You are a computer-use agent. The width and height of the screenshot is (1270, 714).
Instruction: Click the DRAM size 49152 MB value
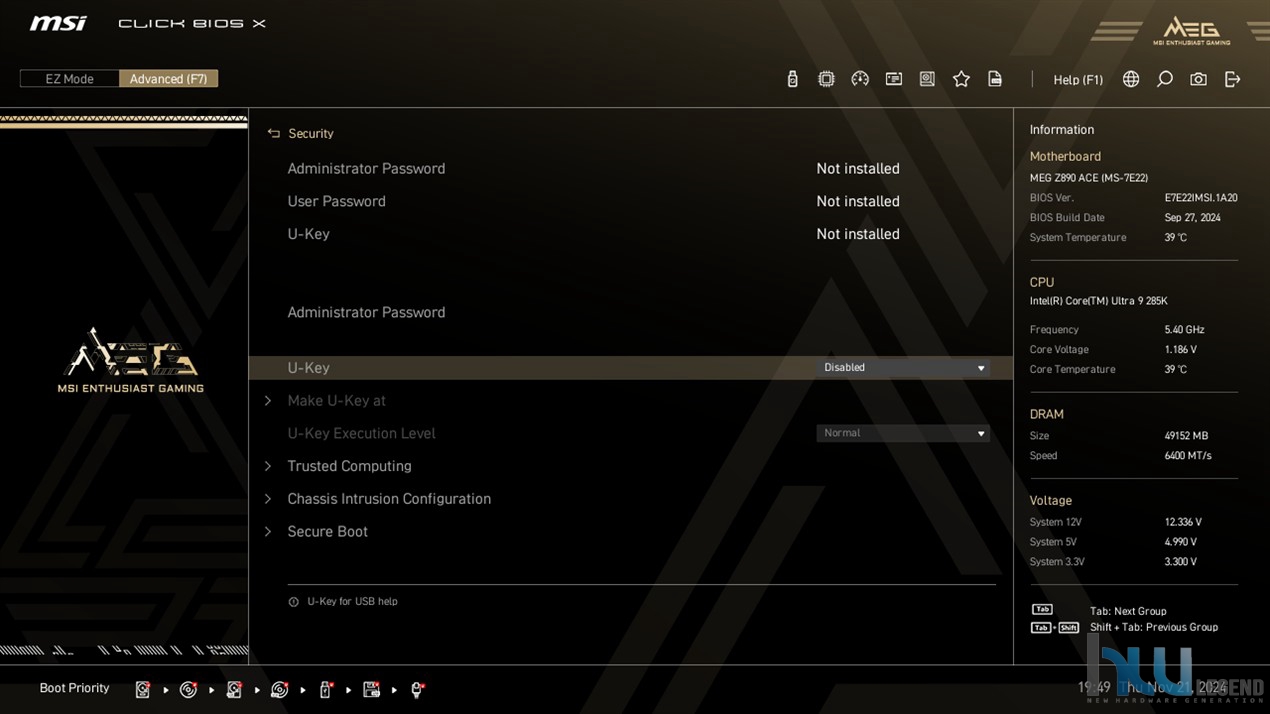click(1187, 436)
